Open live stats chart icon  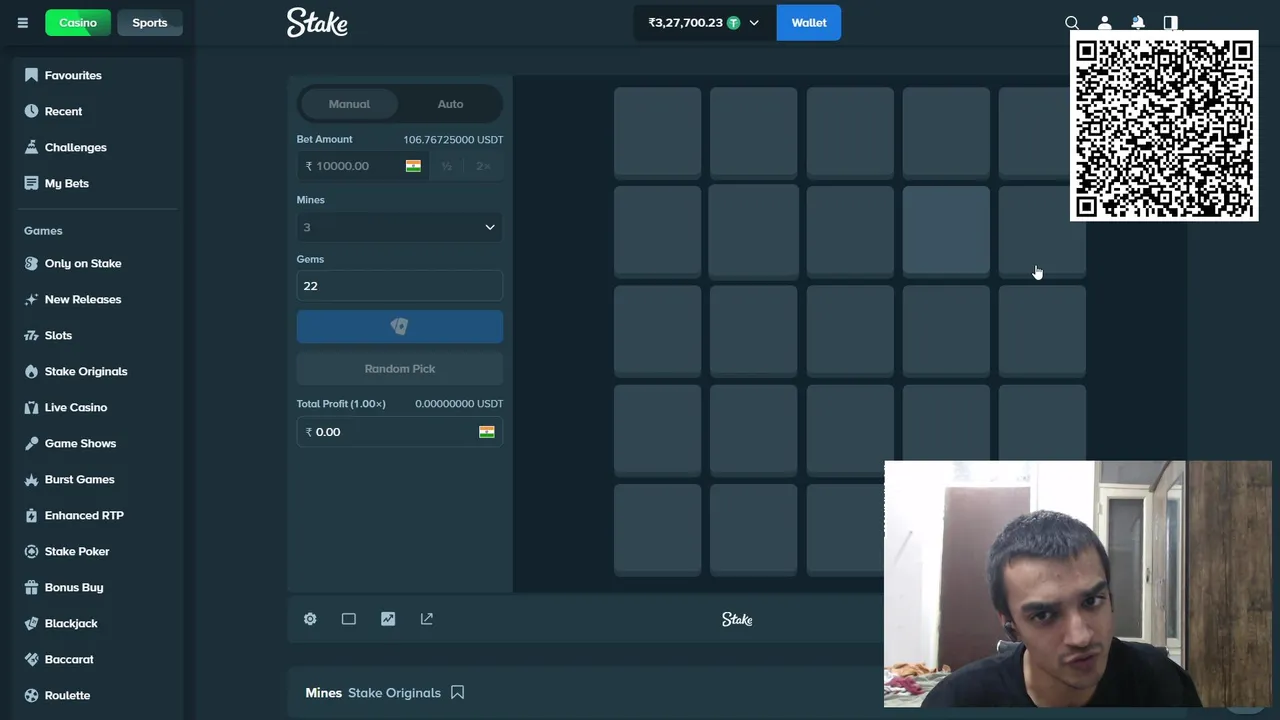point(388,619)
